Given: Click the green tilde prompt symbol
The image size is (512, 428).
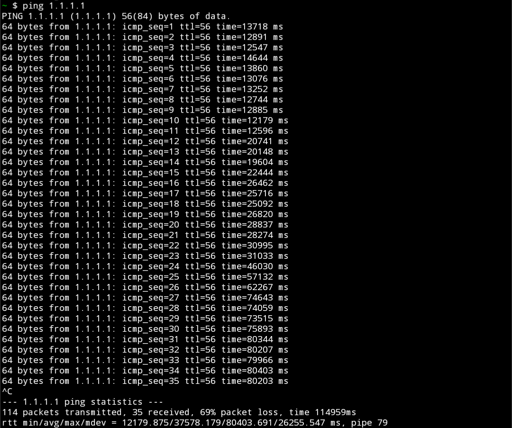Looking at the screenshot, I should [x=4, y=6].
